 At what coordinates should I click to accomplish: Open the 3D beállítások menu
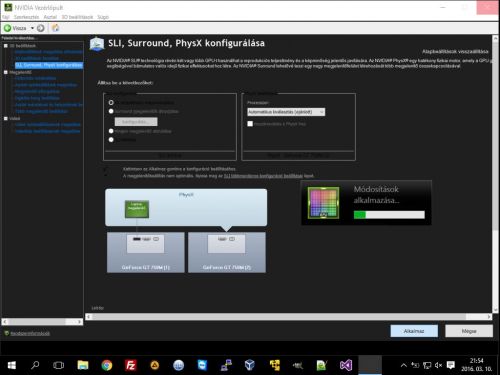point(77,17)
